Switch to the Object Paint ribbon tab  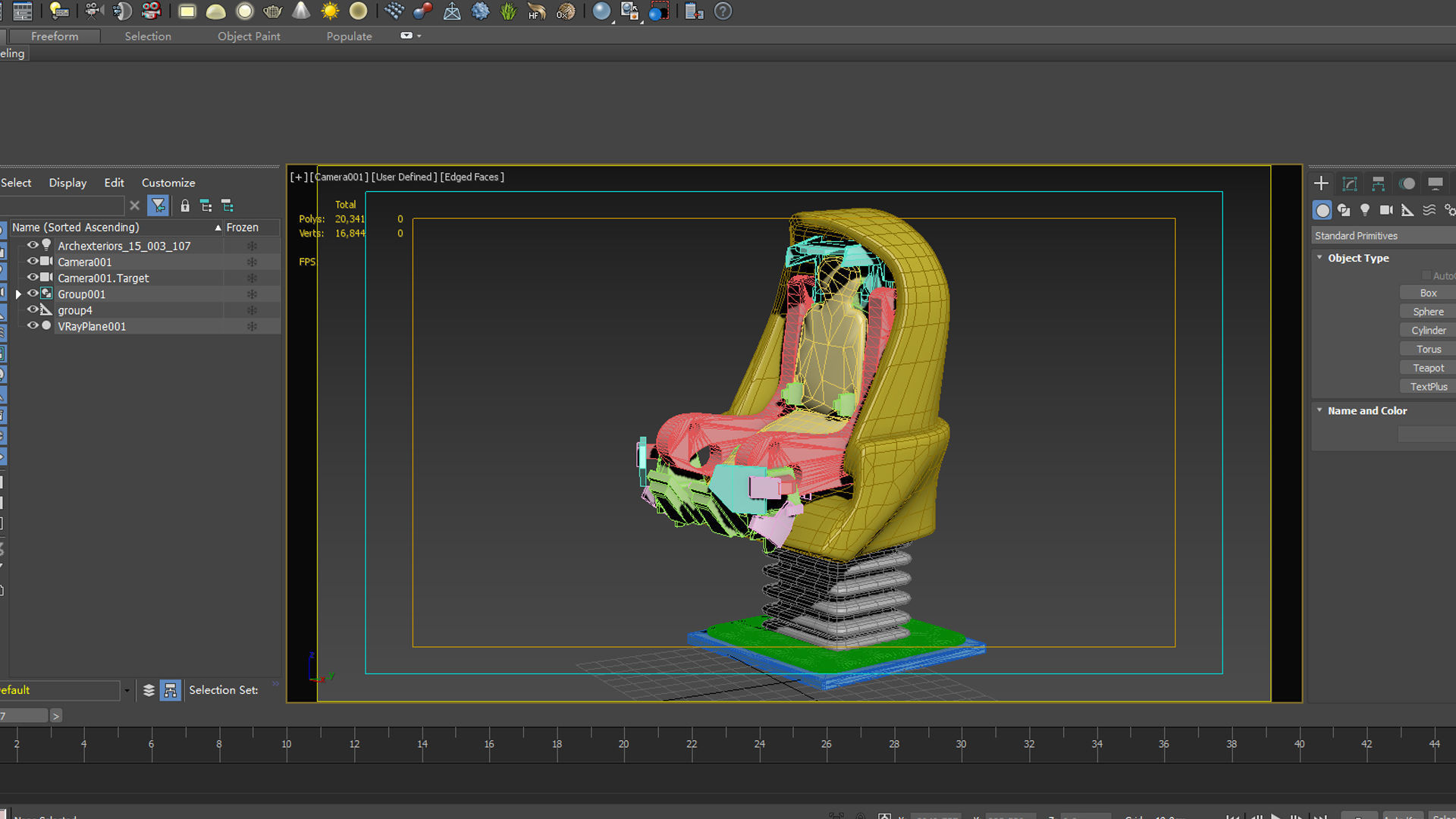tap(249, 36)
